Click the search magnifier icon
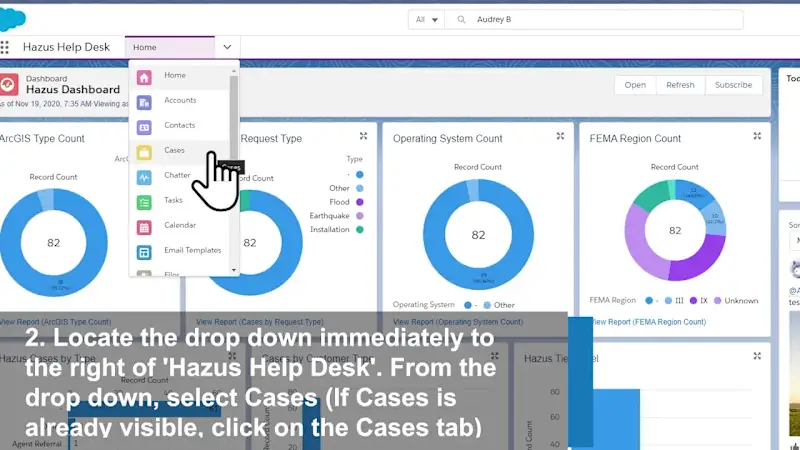800x450 pixels. point(461,19)
